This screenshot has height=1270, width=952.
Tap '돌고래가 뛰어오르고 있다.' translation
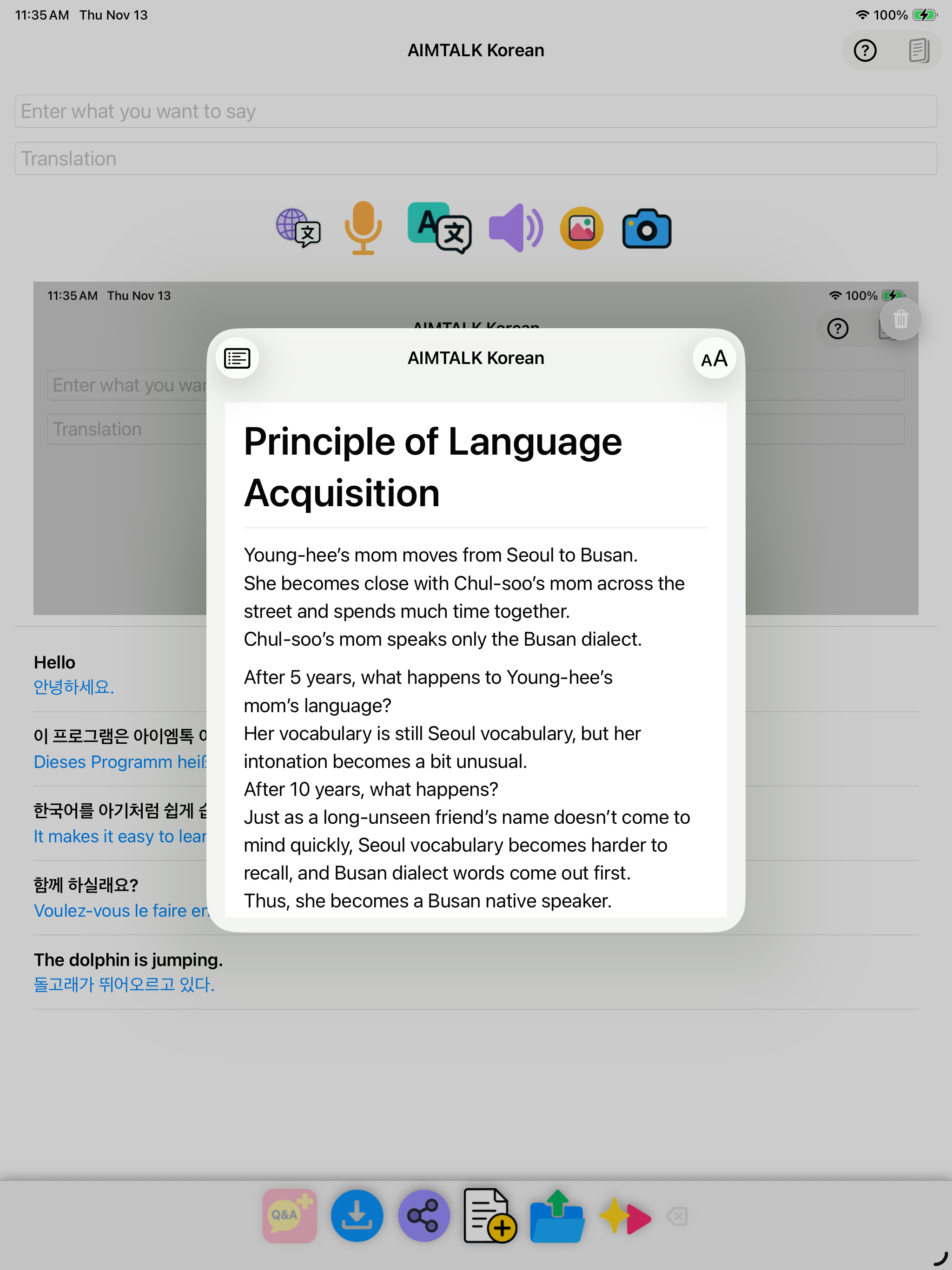[x=124, y=985]
